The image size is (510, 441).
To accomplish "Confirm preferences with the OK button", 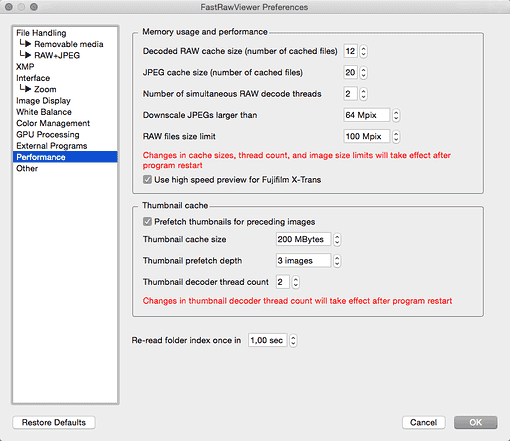I will 476,422.
